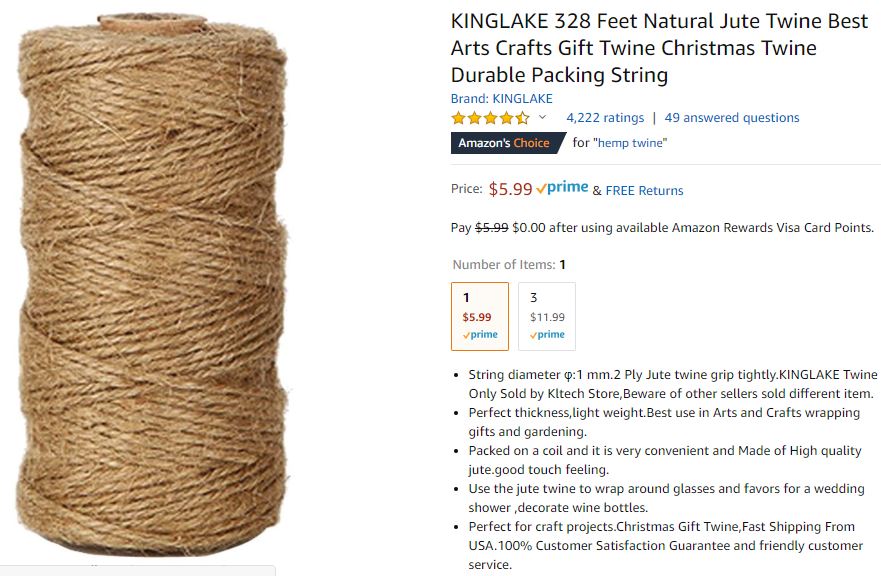
Task: Click the string diameter bullet point
Action: coord(672,384)
